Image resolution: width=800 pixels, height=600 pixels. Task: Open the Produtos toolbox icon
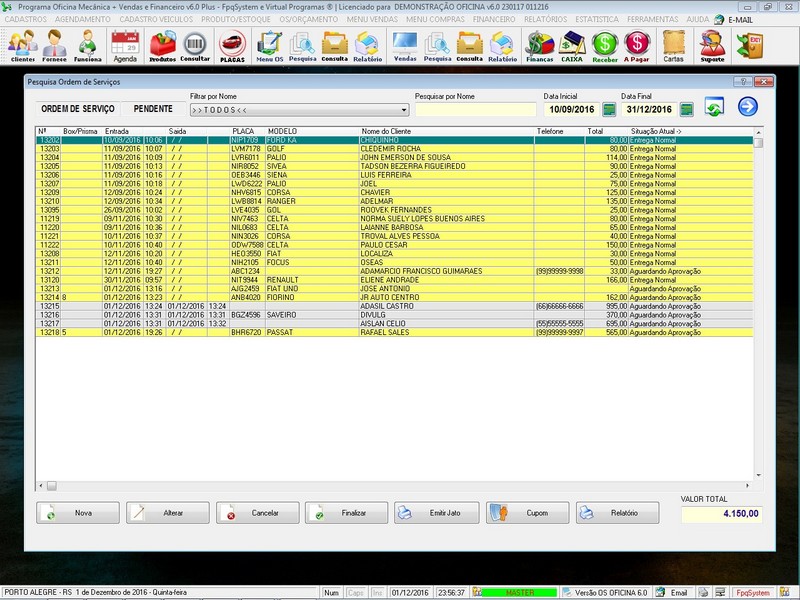click(162, 46)
